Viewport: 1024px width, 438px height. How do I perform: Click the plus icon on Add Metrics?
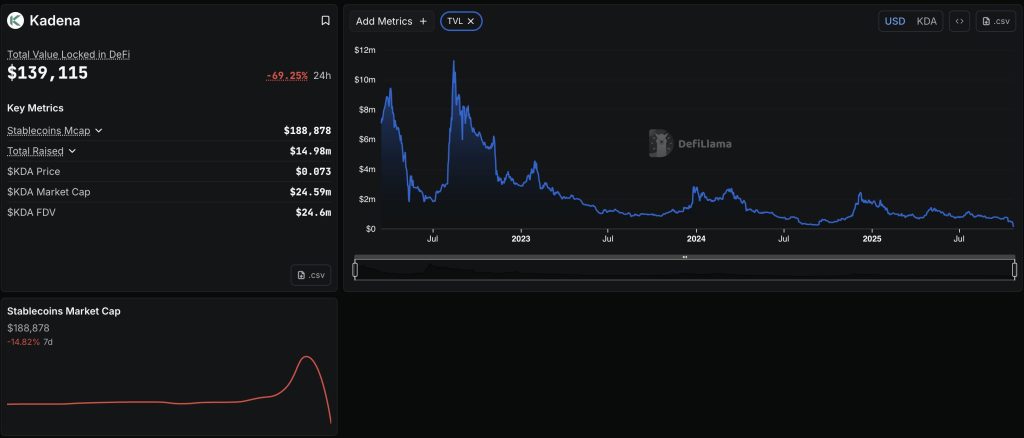(423, 22)
